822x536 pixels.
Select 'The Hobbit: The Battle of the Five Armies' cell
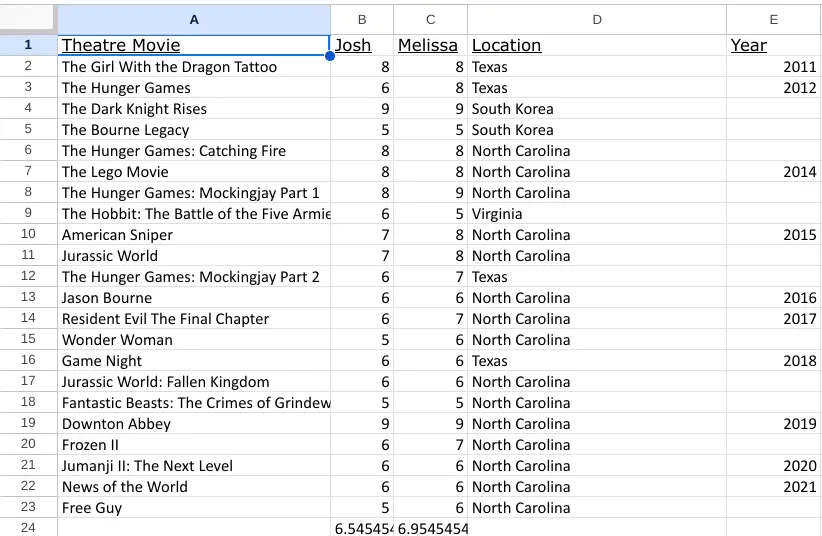[x=194, y=213]
